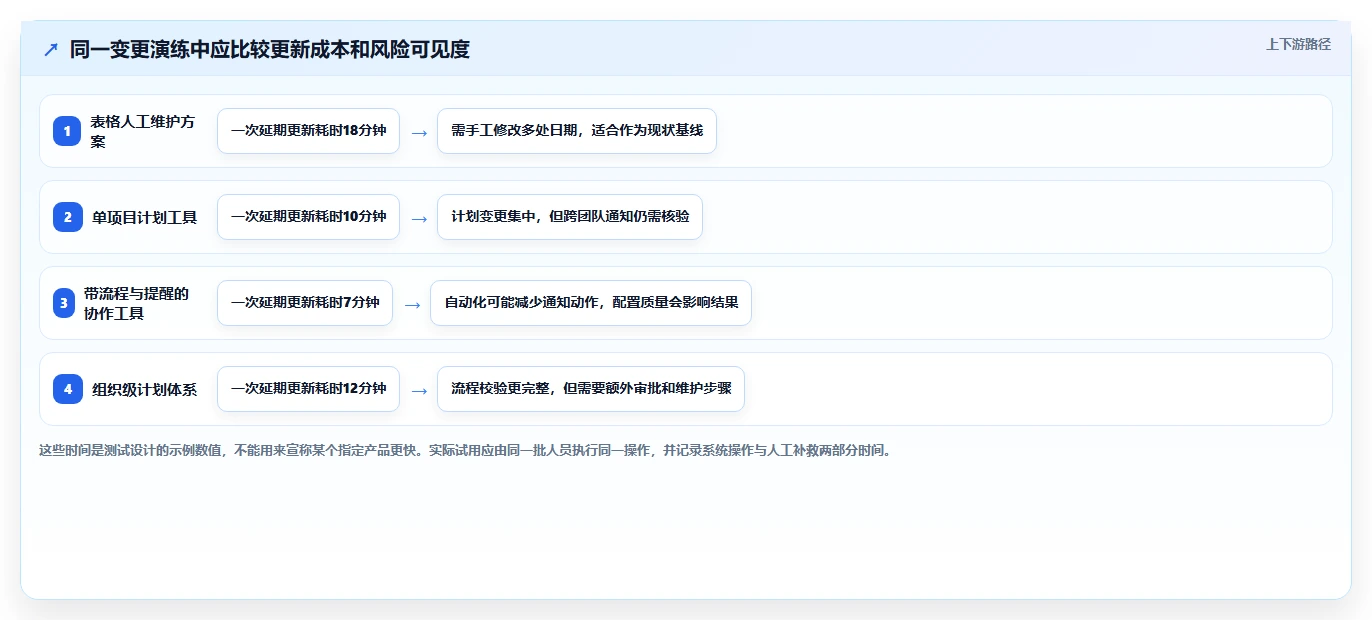Click the panel title 同一变更演练中应比较更新成本和风险可见度

[270, 49]
